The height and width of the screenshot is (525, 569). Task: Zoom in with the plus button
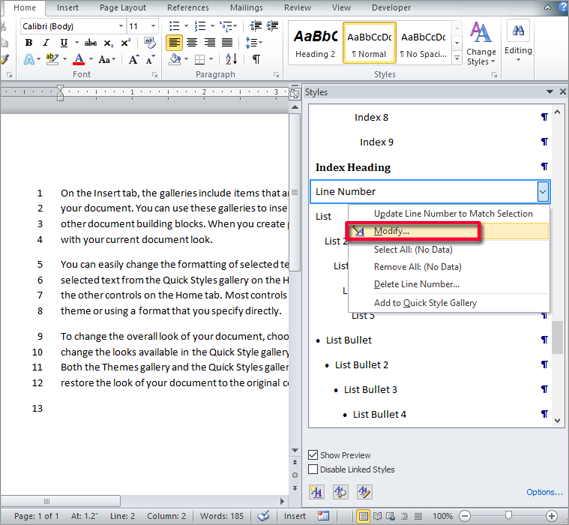(552, 516)
